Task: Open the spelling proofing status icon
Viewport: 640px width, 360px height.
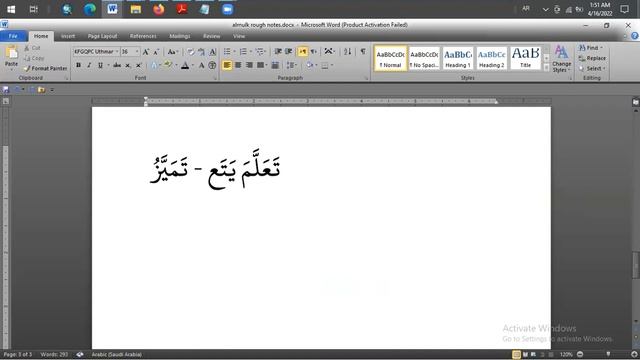Action: (80, 354)
